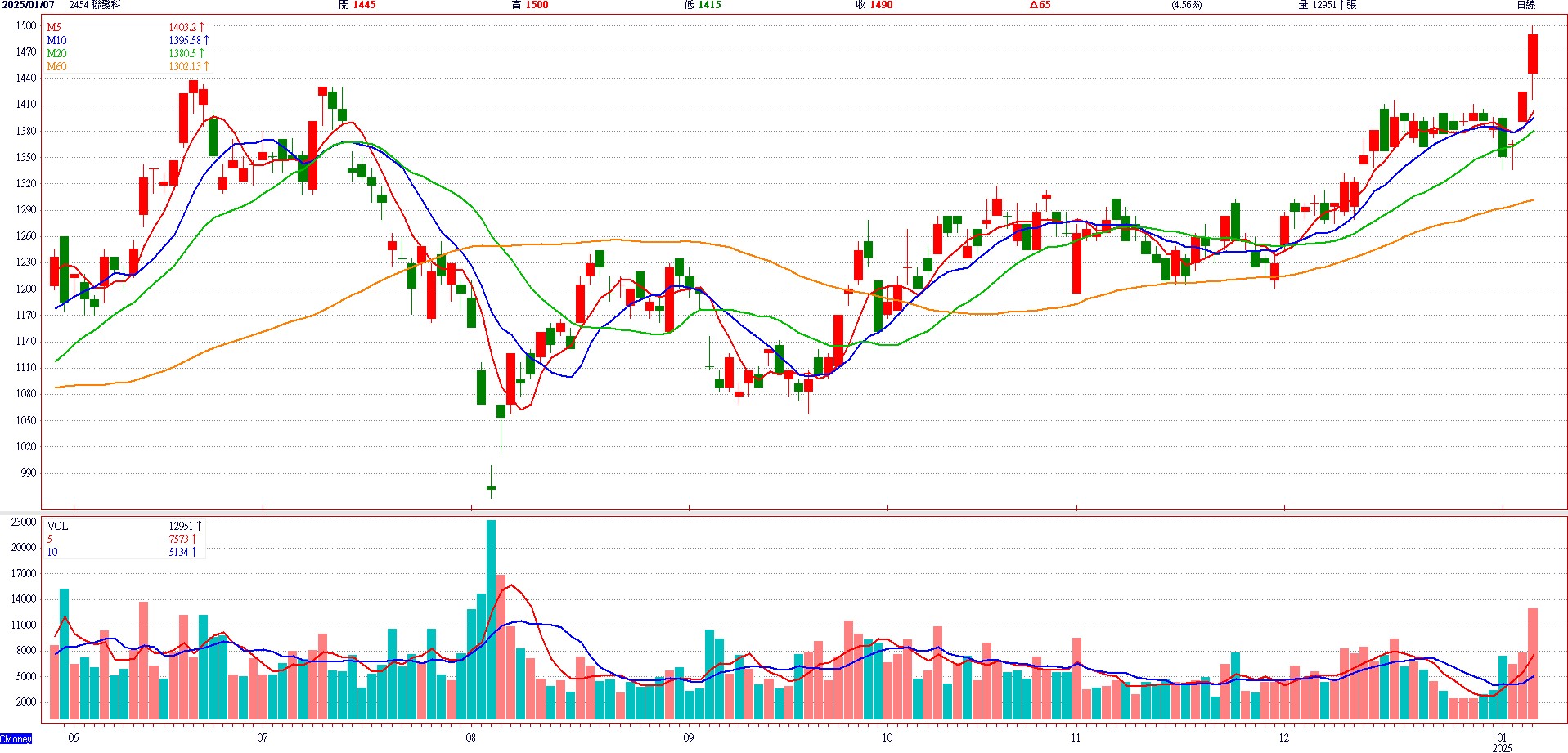This screenshot has width=1568, height=753.
Task: Click the closing price 收 1490
Action: pyautogui.click(x=874, y=5)
